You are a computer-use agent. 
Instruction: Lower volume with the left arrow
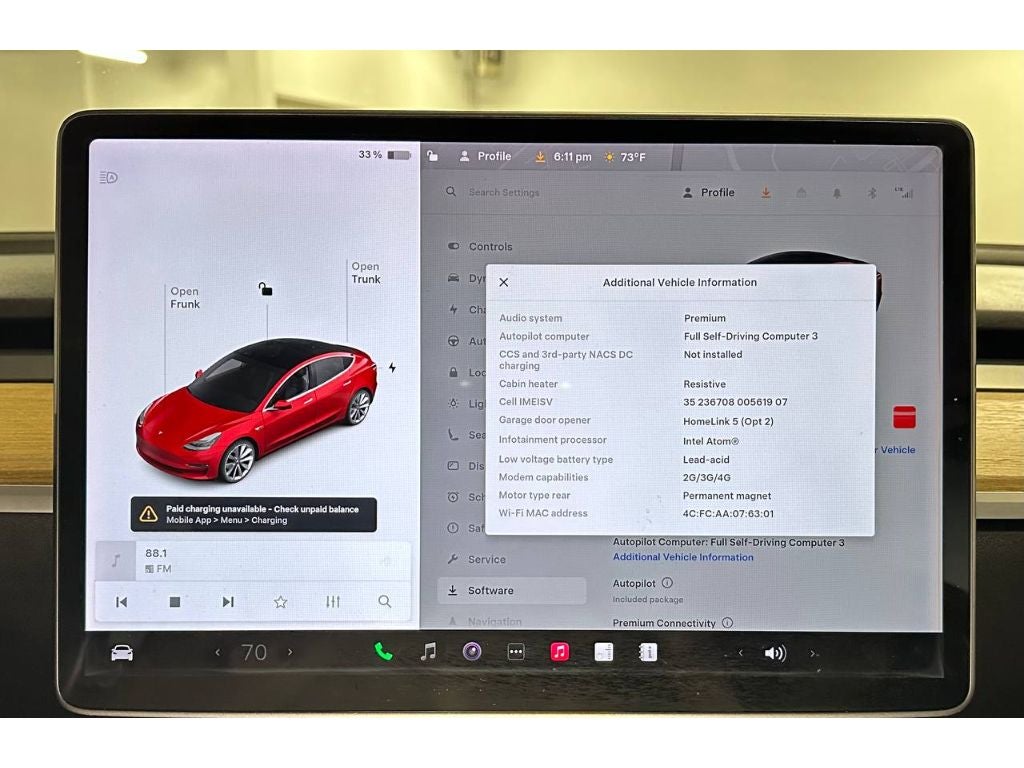pos(740,652)
